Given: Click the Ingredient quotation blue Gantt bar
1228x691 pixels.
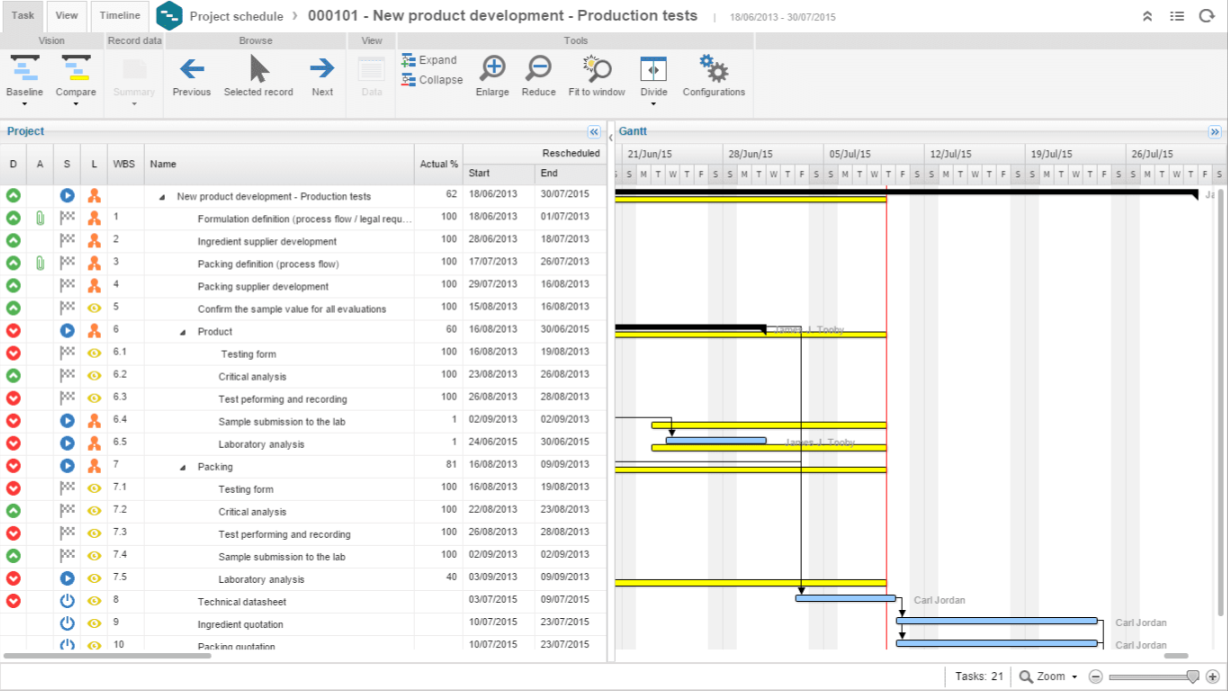Looking at the screenshot, I should pos(997,621).
